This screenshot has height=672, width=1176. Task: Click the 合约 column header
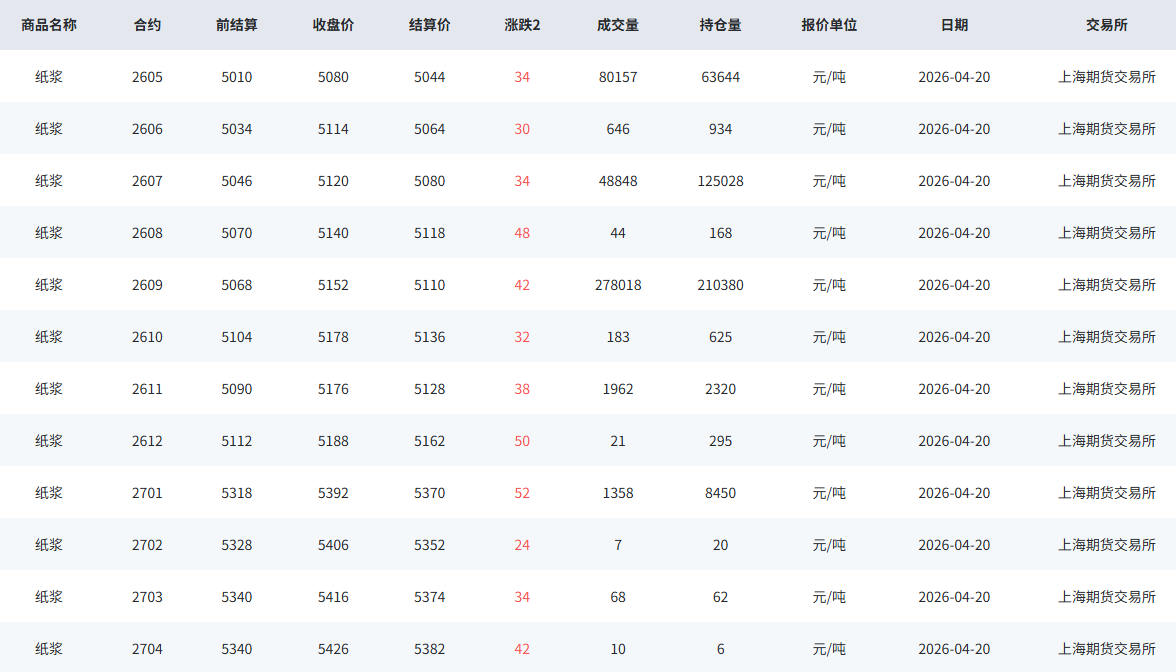[x=147, y=25]
